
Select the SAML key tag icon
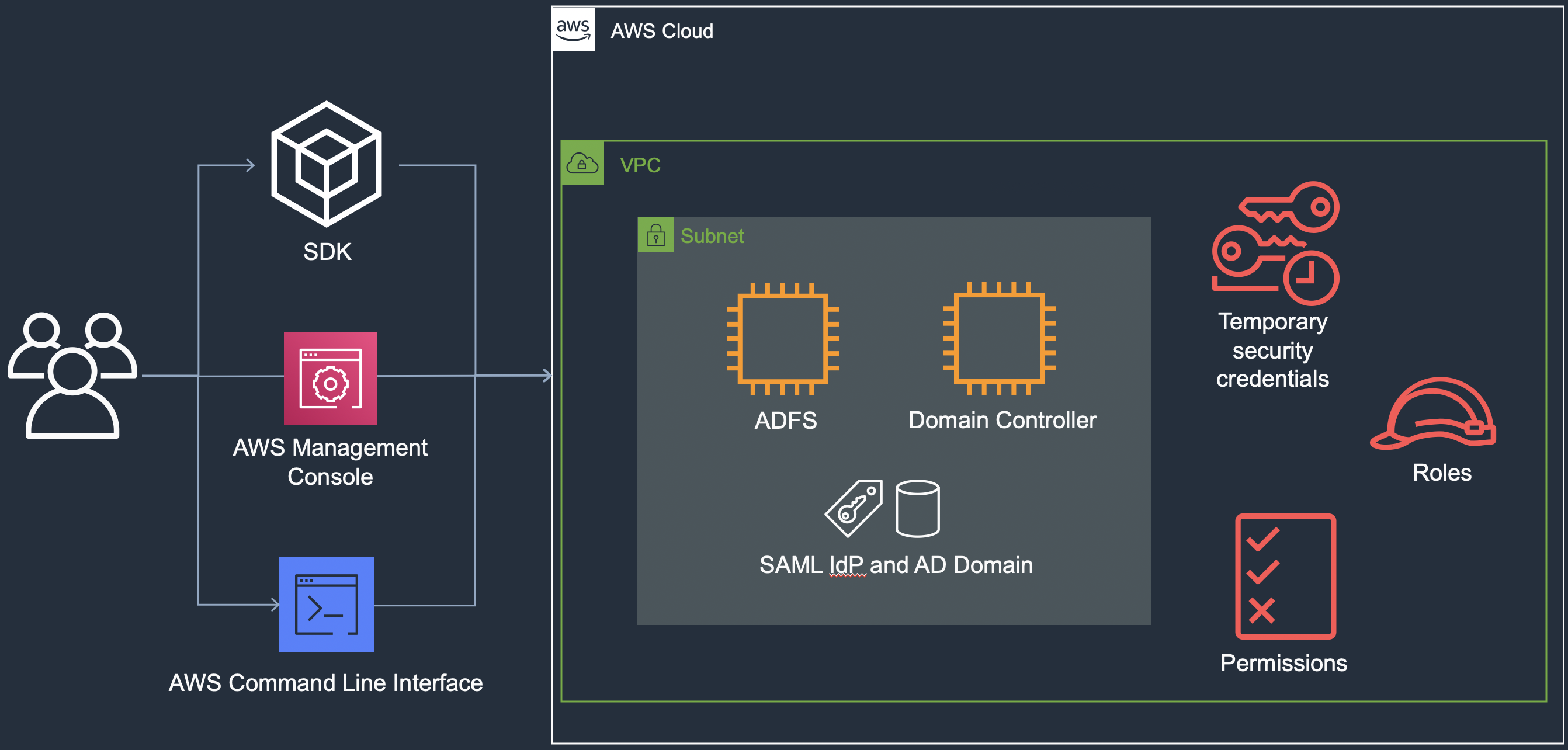click(x=854, y=508)
